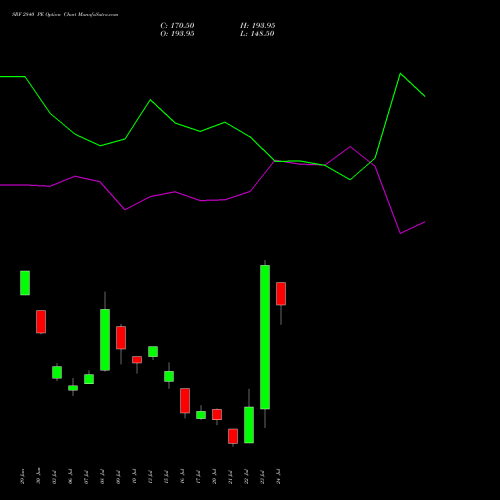The height and width of the screenshot is (500, 500).
Task: Click the 06 Jul date label
Action: 70,477
